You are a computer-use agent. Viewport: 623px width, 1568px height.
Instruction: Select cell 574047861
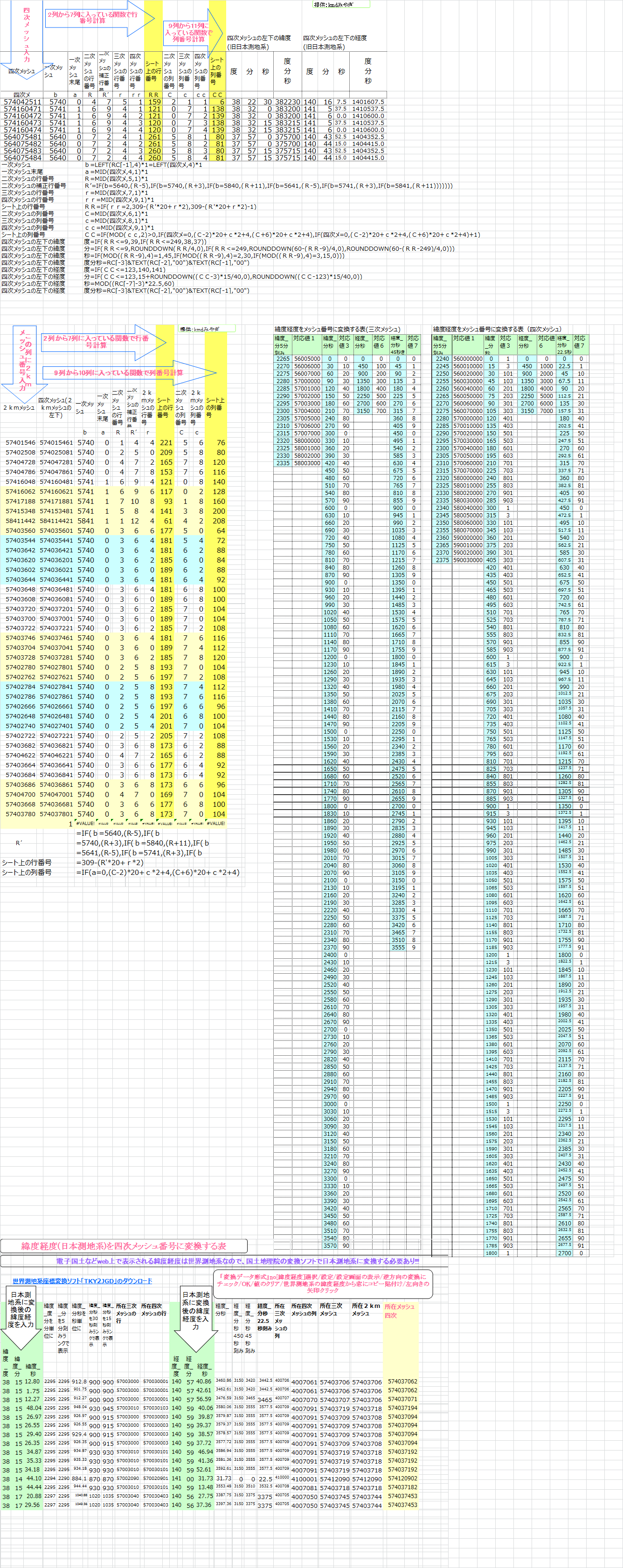(x=56, y=472)
